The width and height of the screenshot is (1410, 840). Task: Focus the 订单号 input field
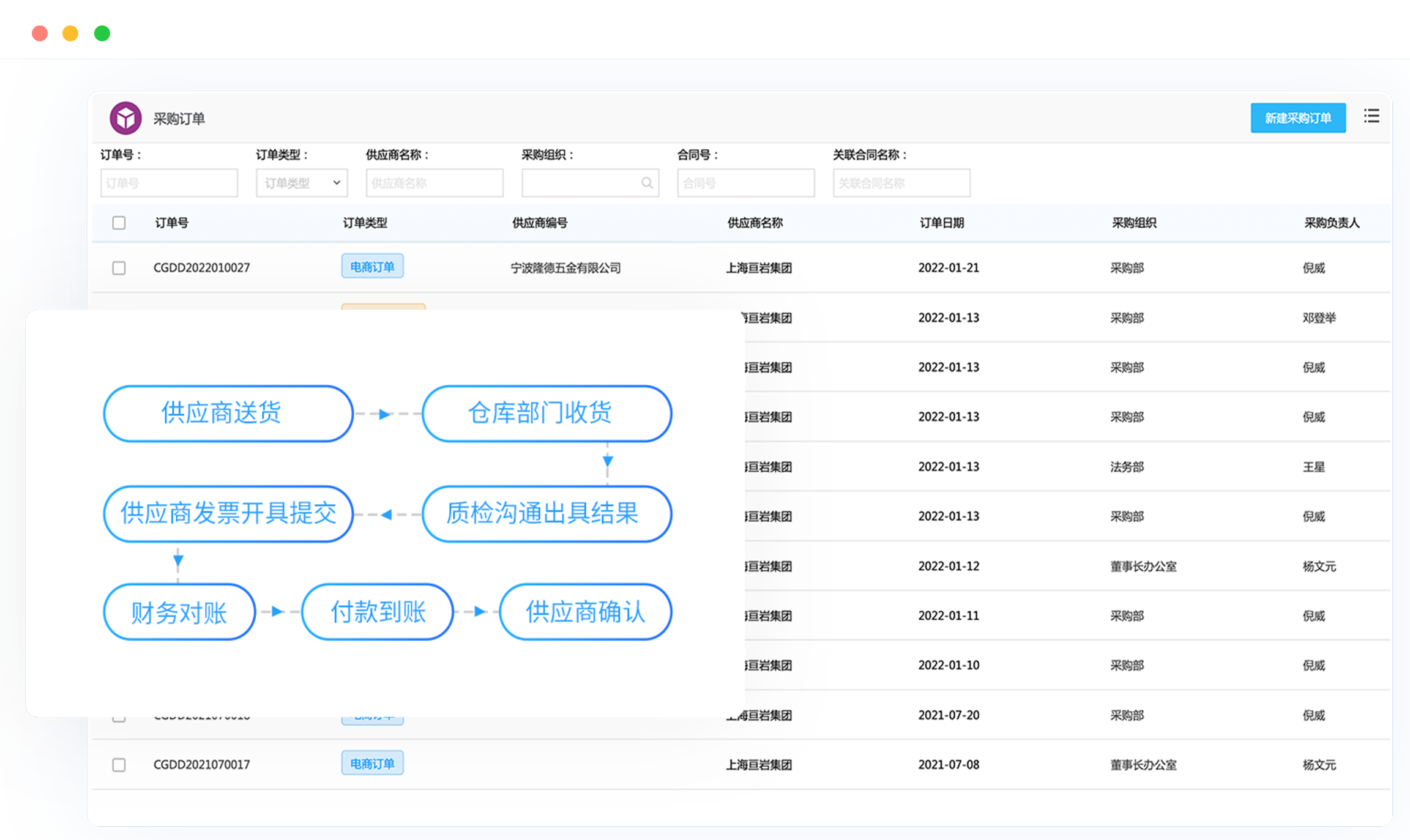(169, 183)
